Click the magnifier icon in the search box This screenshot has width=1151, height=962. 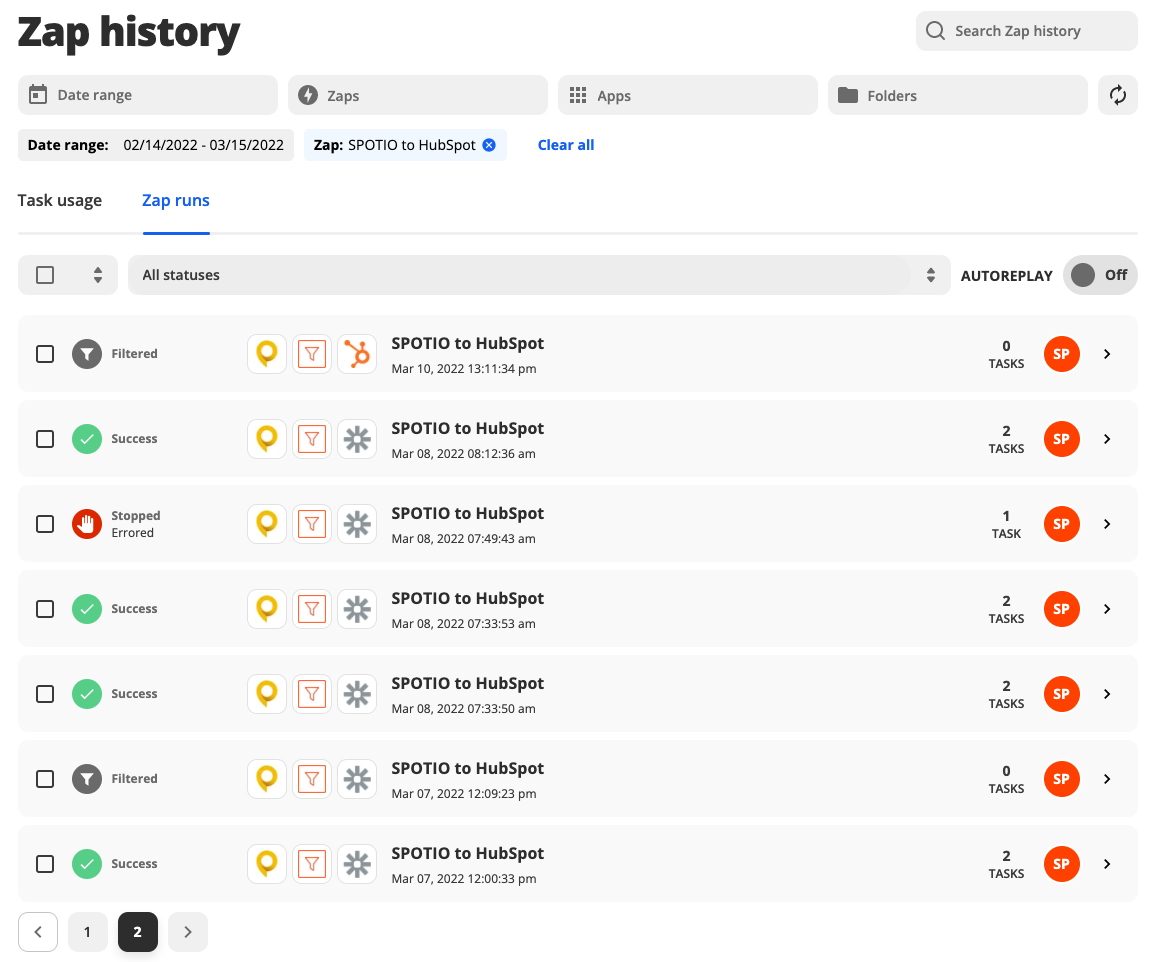click(x=935, y=31)
